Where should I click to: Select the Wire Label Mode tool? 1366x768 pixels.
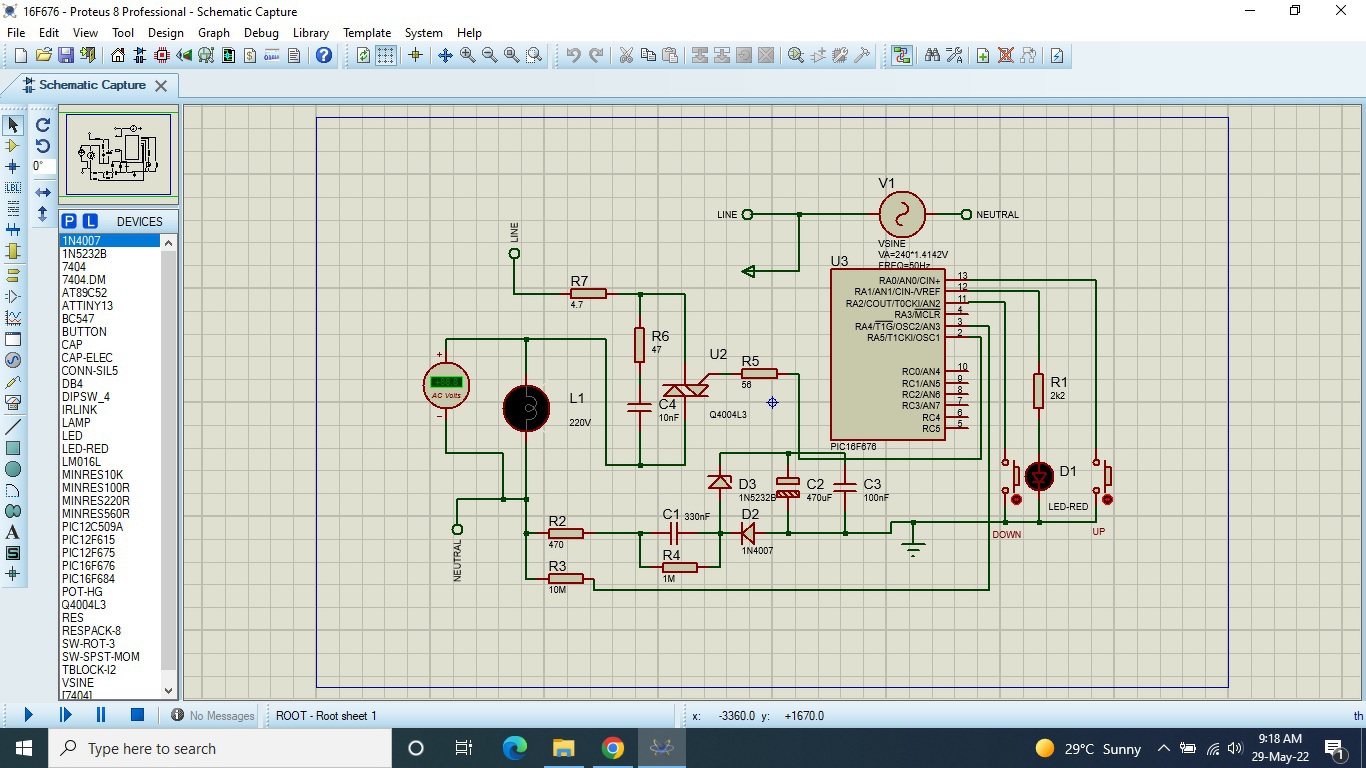(13, 188)
